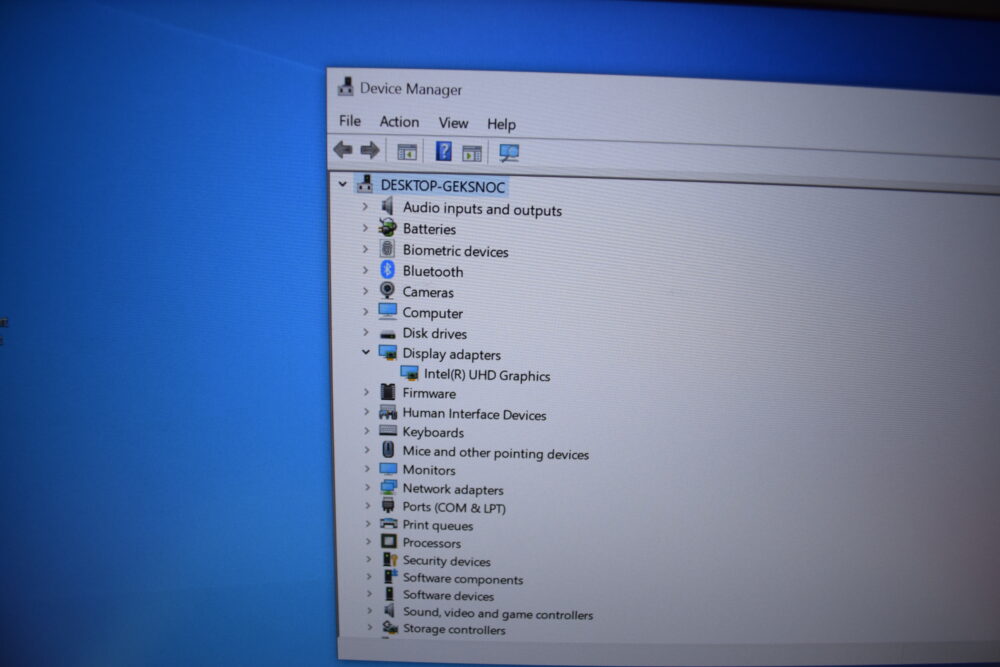Click the Keyboards category icon

click(388, 431)
